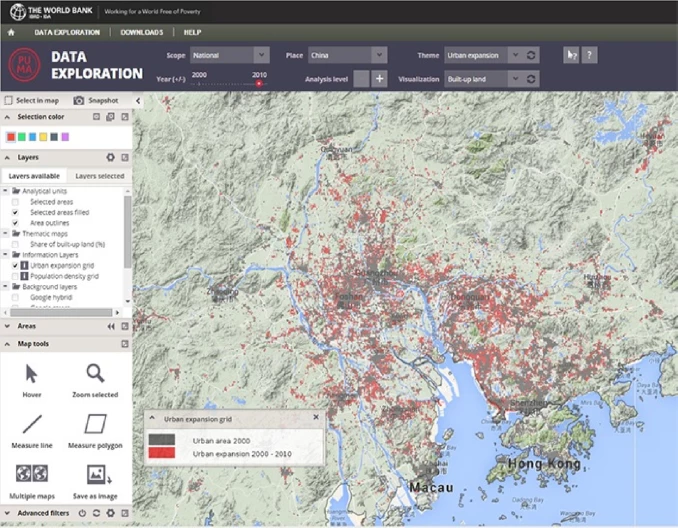Collapse the Selection color panel

(7, 117)
